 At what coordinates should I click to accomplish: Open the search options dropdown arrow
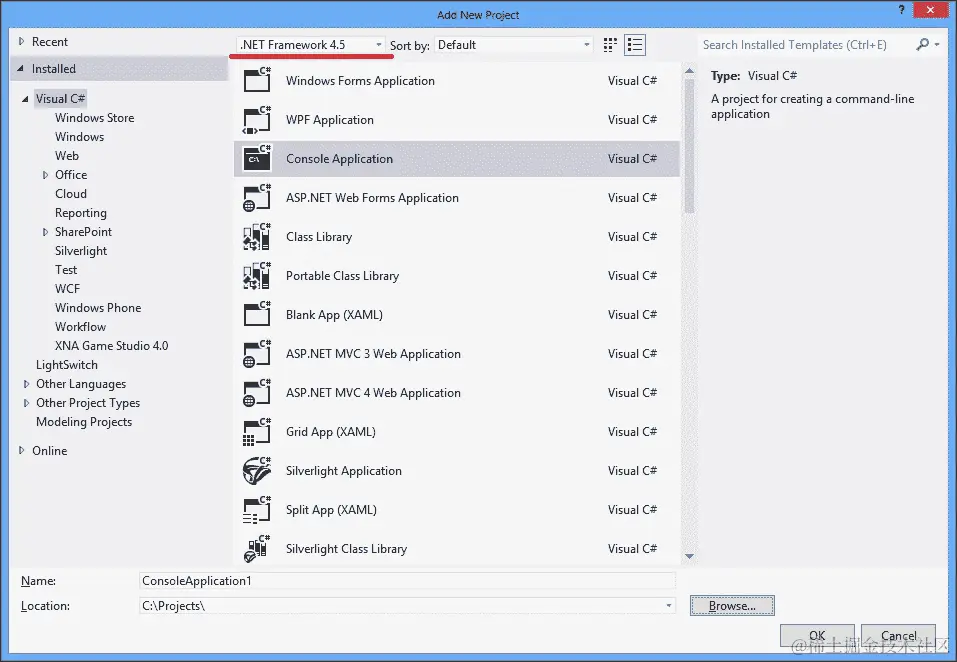tap(937, 44)
